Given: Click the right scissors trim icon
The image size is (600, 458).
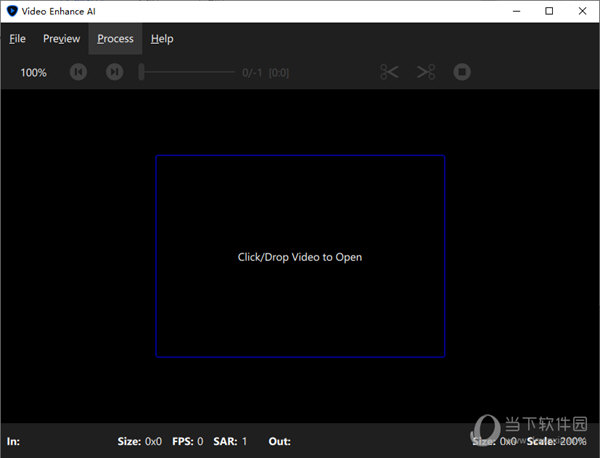Looking at the screenshot, I should [x=426, y=72].
